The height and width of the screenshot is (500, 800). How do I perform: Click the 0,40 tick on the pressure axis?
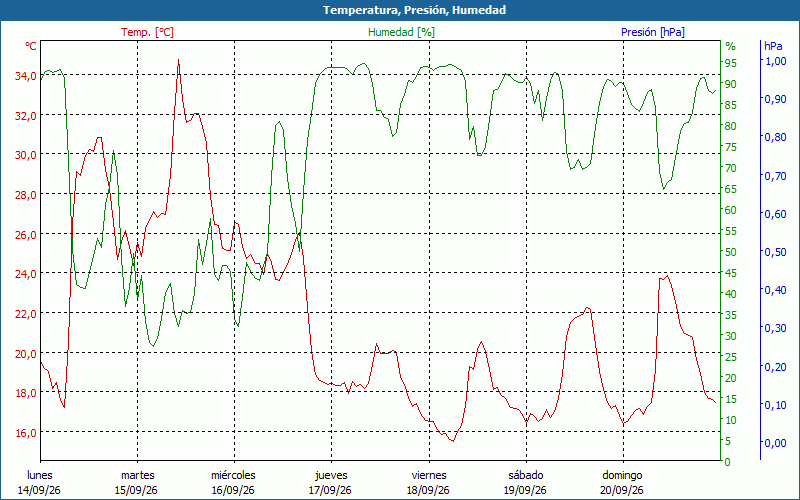775,290
